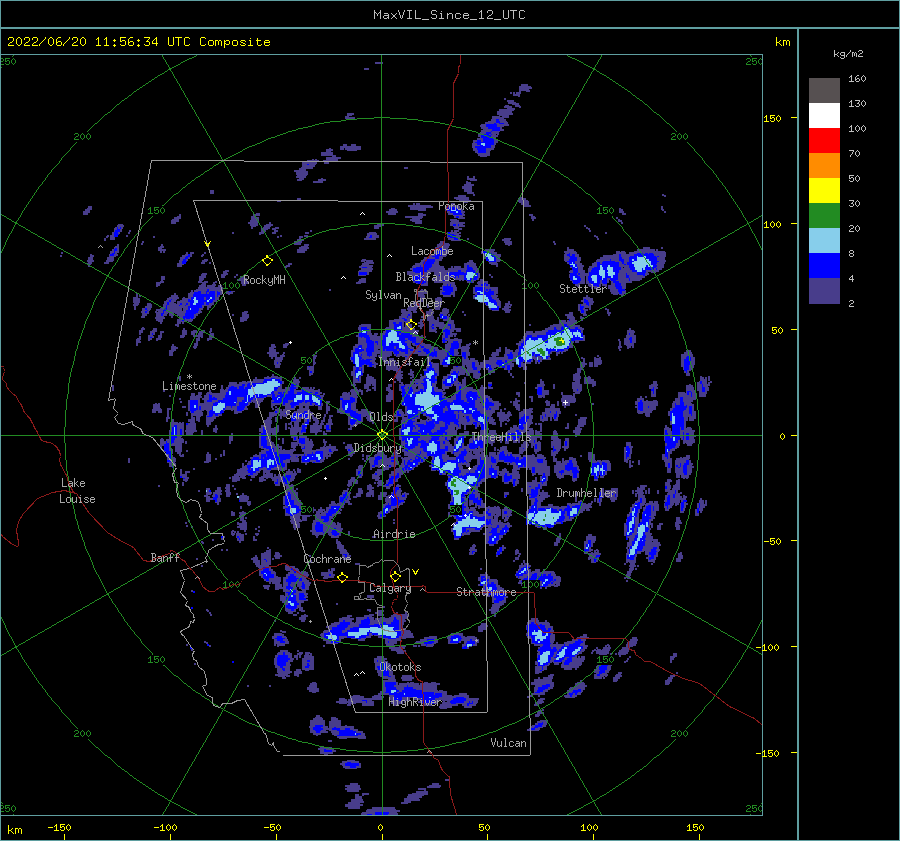Click the Okotoks city label
The image size is (900, 841).
pyautogui.click(x=400, y=667)
